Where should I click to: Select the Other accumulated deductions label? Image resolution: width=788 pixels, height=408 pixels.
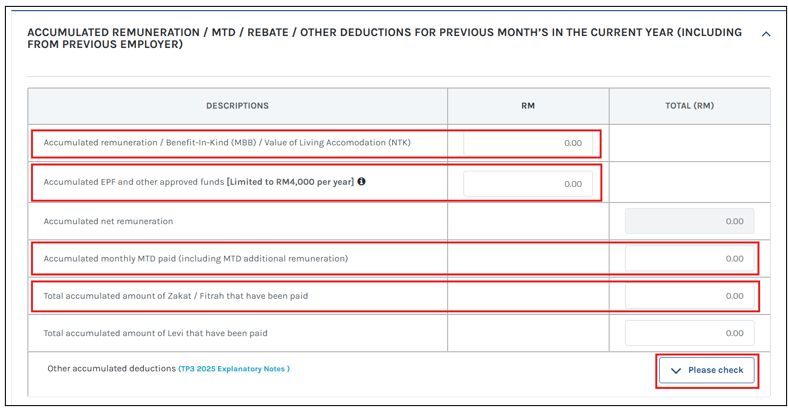tap(111, 368)
